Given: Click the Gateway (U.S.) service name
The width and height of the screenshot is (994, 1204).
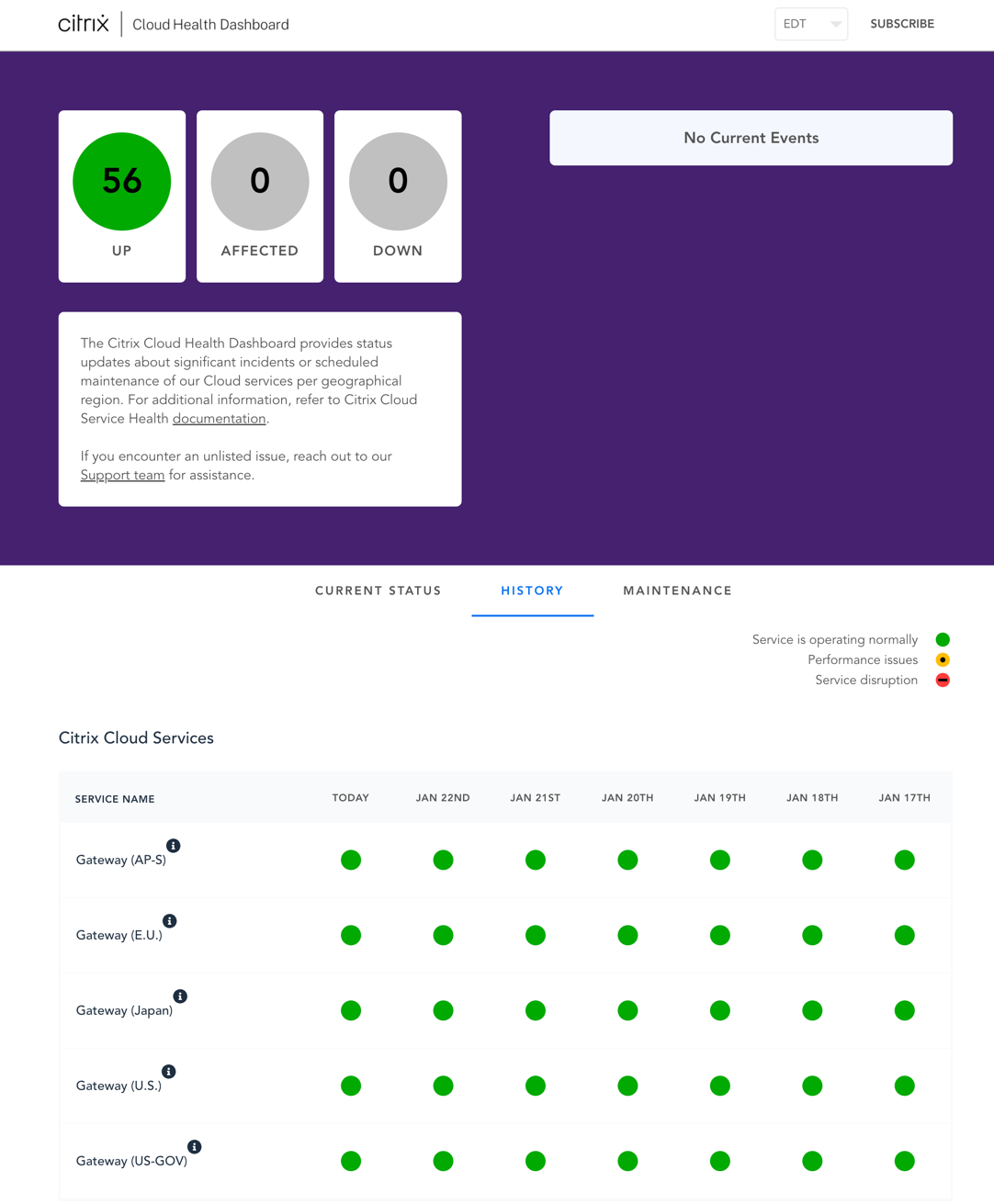Looking at the screenshot, I should click(119, 1086).
